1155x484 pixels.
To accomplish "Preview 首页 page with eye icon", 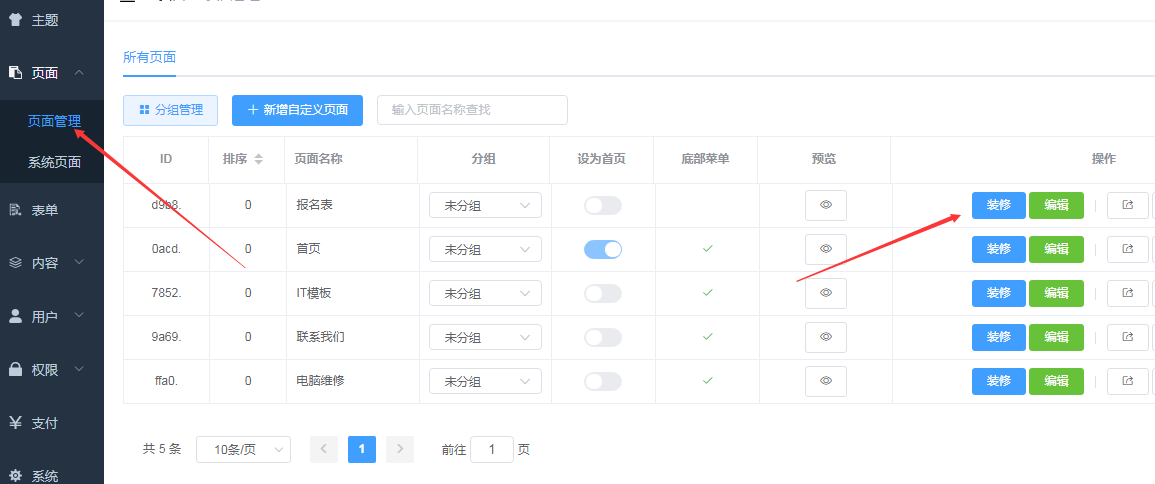I will [826, 249].
